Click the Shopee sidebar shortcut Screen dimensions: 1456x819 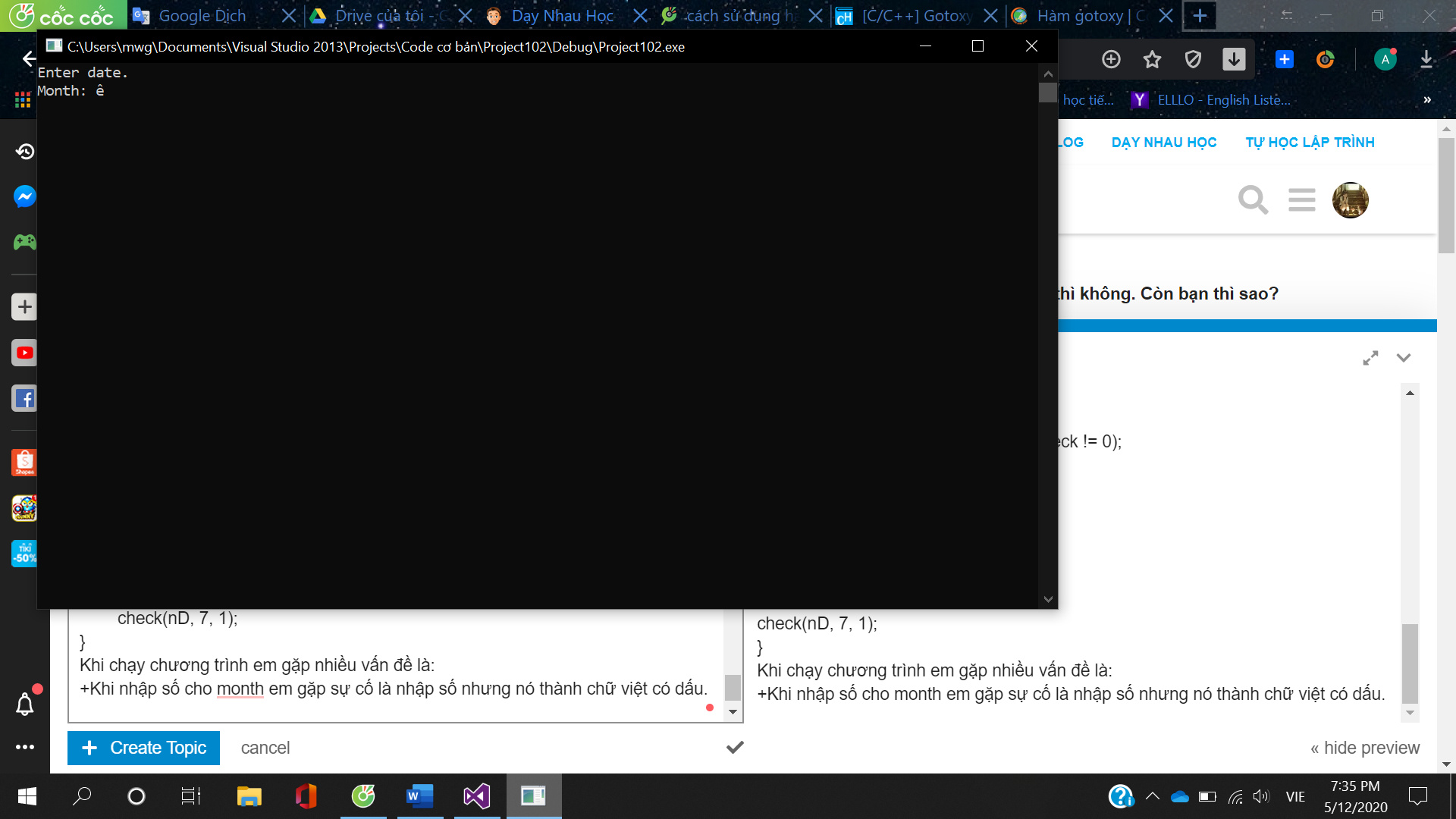coord(24,462)
